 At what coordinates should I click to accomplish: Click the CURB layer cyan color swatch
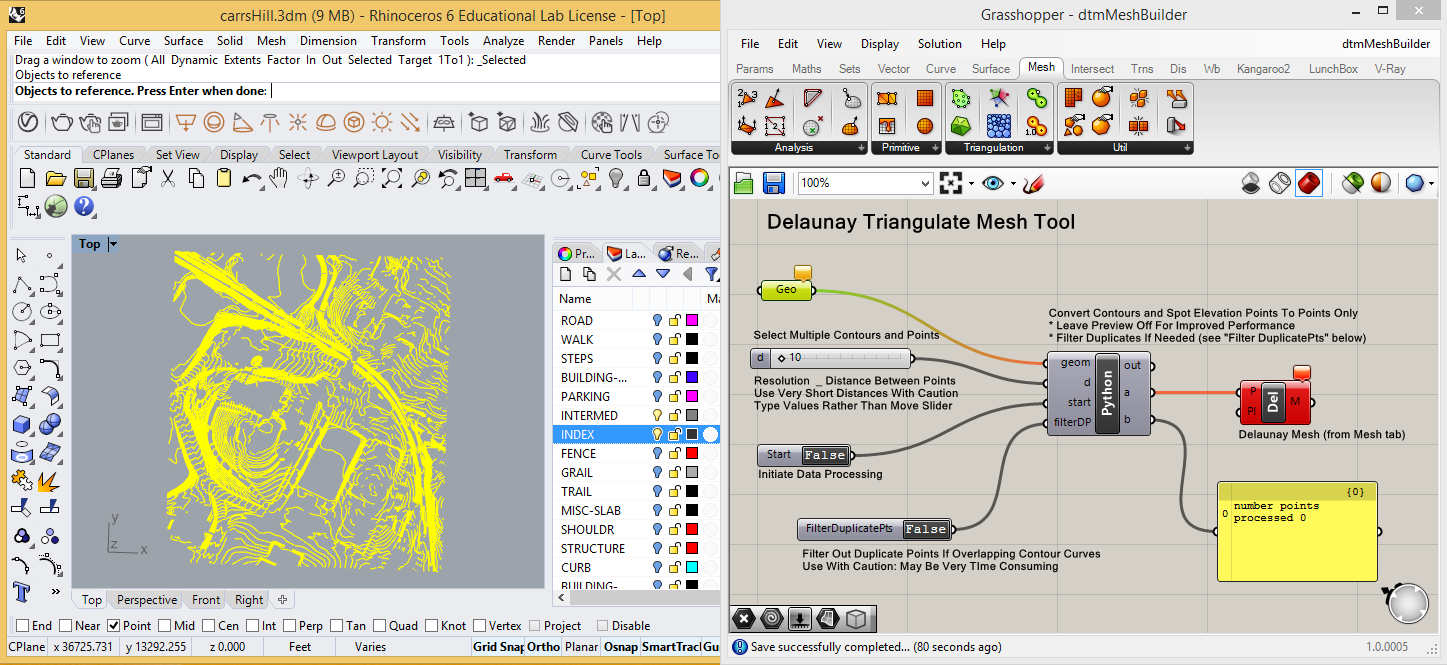[691, 567]
